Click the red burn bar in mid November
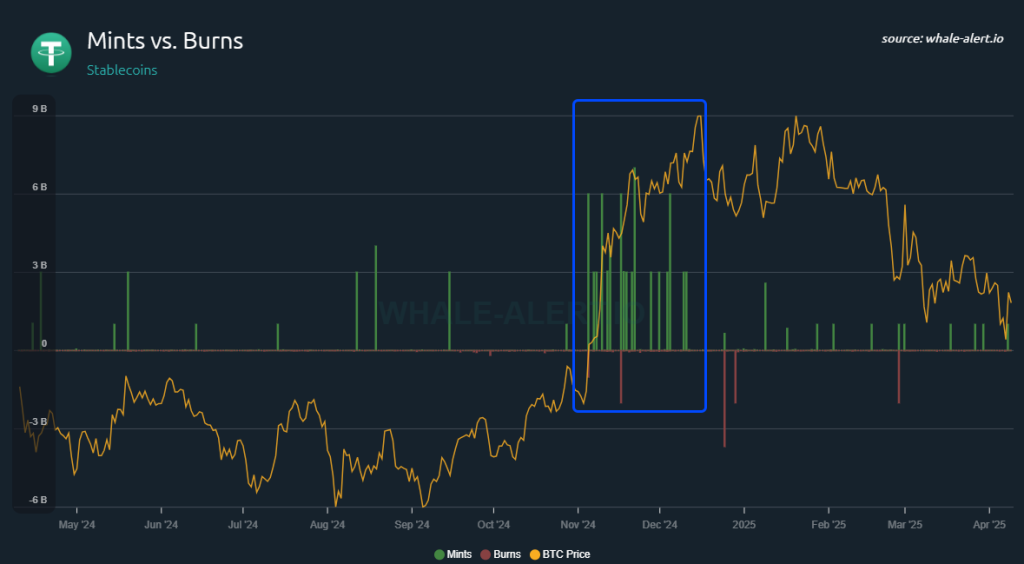 coord(621,377)
